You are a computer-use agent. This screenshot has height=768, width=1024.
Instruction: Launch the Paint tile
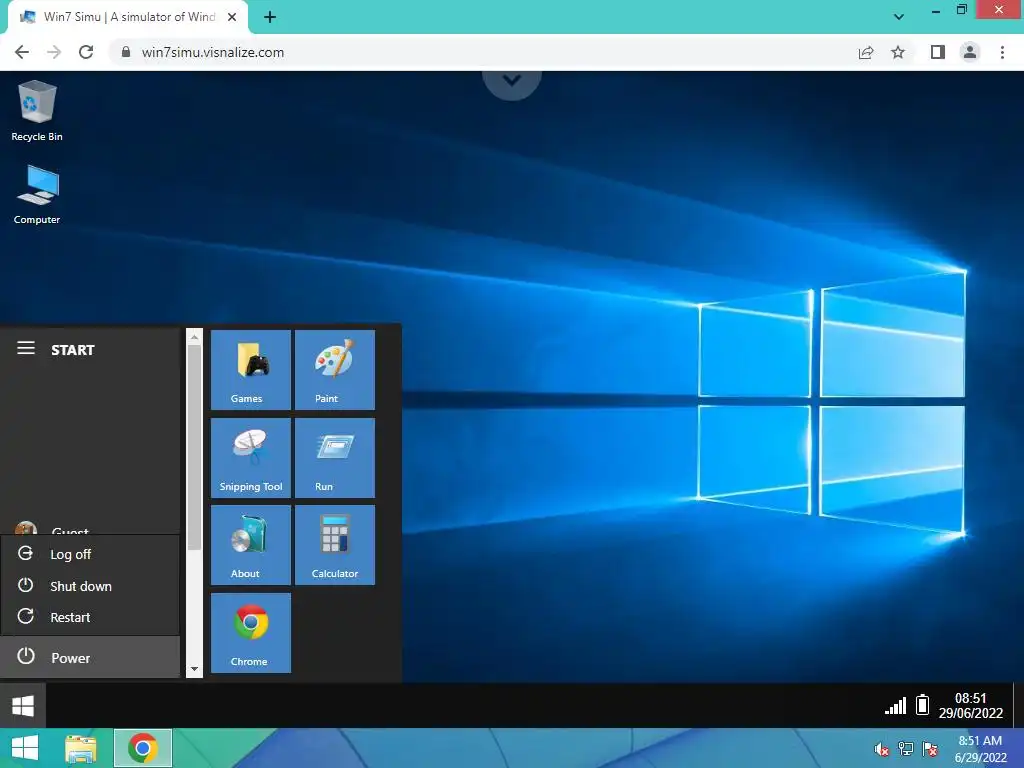[x=335, y=370]
